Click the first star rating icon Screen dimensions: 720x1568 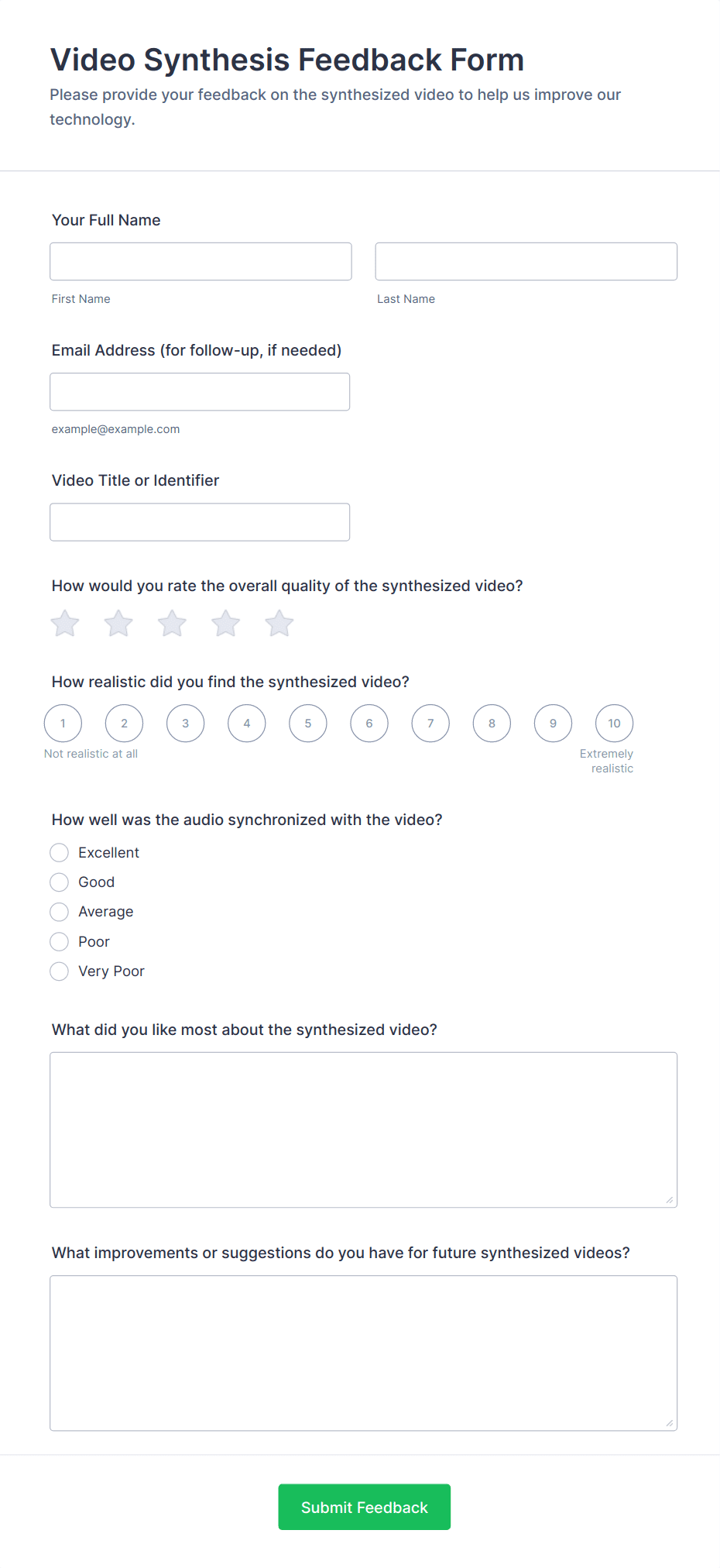pos(65,624)
